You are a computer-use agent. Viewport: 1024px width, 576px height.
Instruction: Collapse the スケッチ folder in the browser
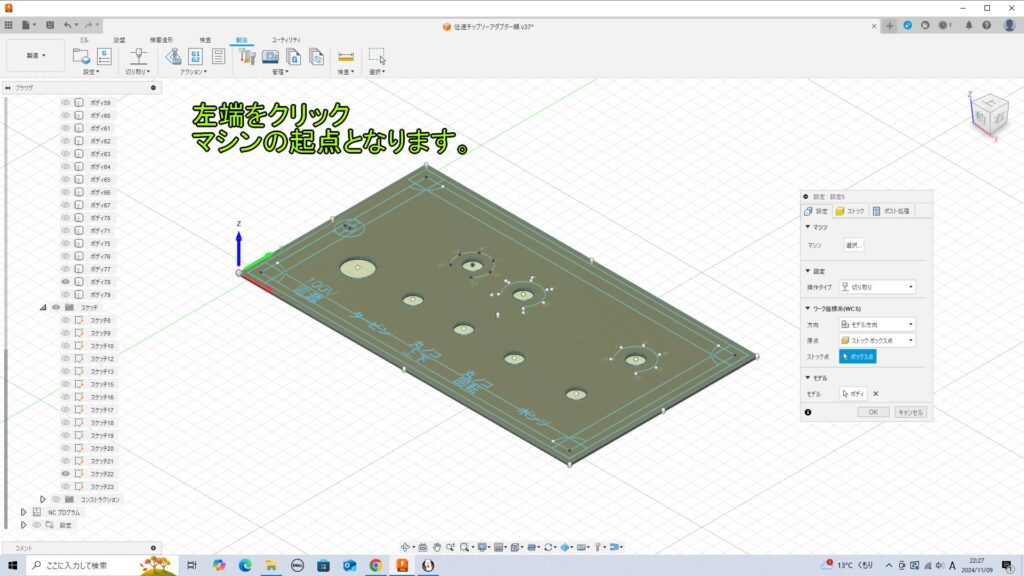[43, 308]
